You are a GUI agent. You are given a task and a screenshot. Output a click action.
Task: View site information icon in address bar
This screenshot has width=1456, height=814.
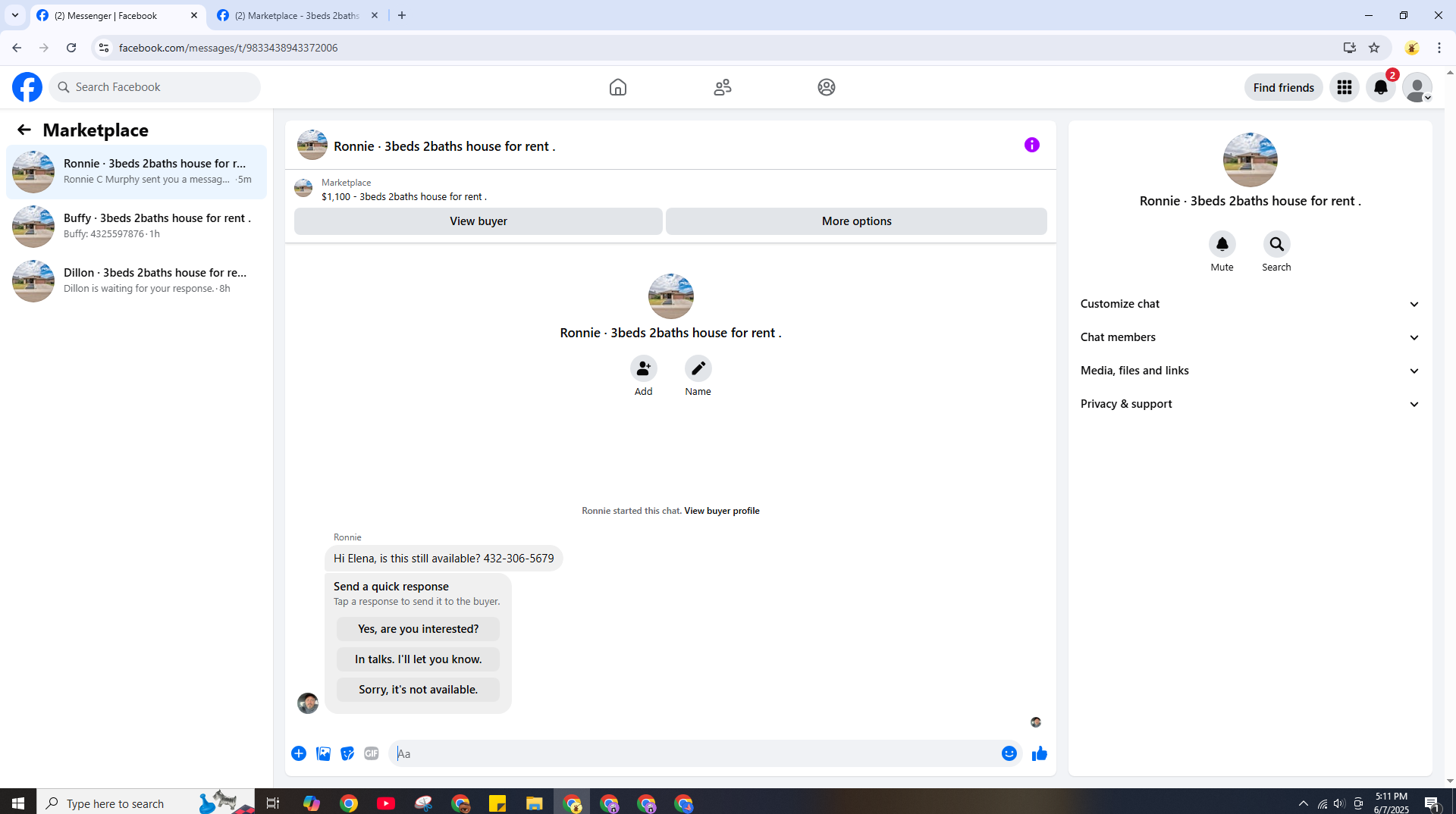tap(104, 48)
